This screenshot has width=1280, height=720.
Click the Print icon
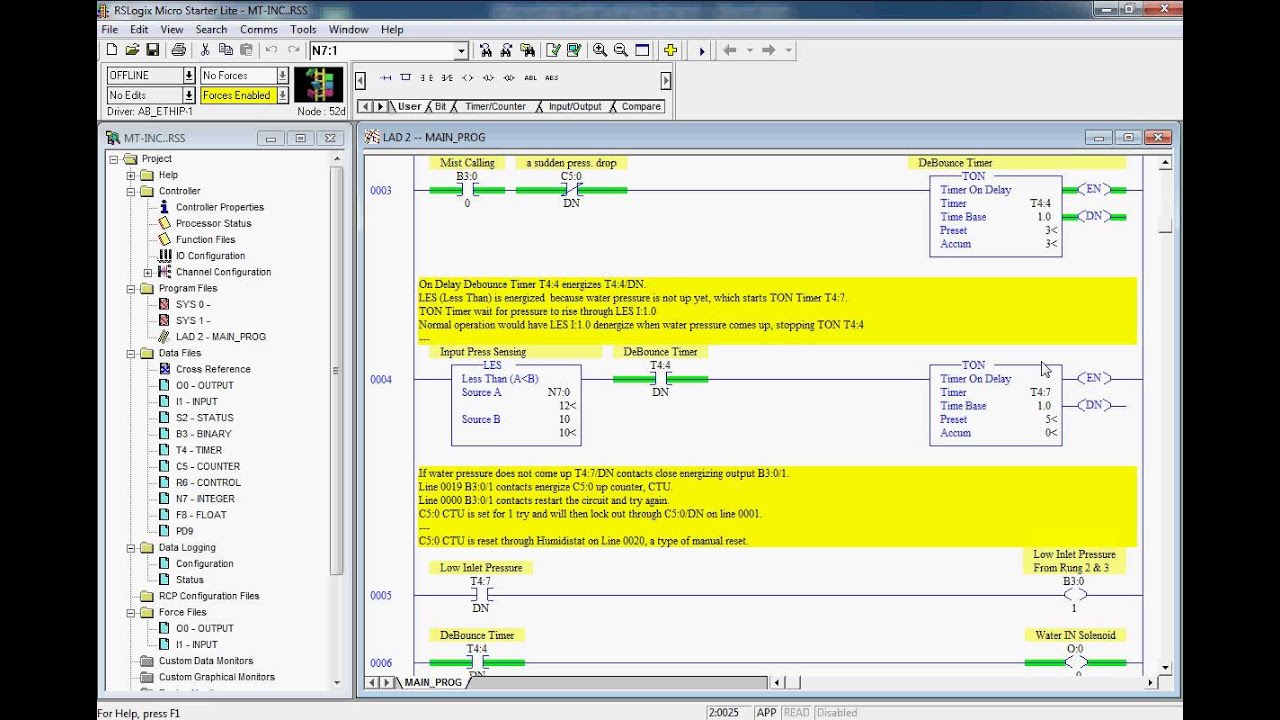point(179,50)
